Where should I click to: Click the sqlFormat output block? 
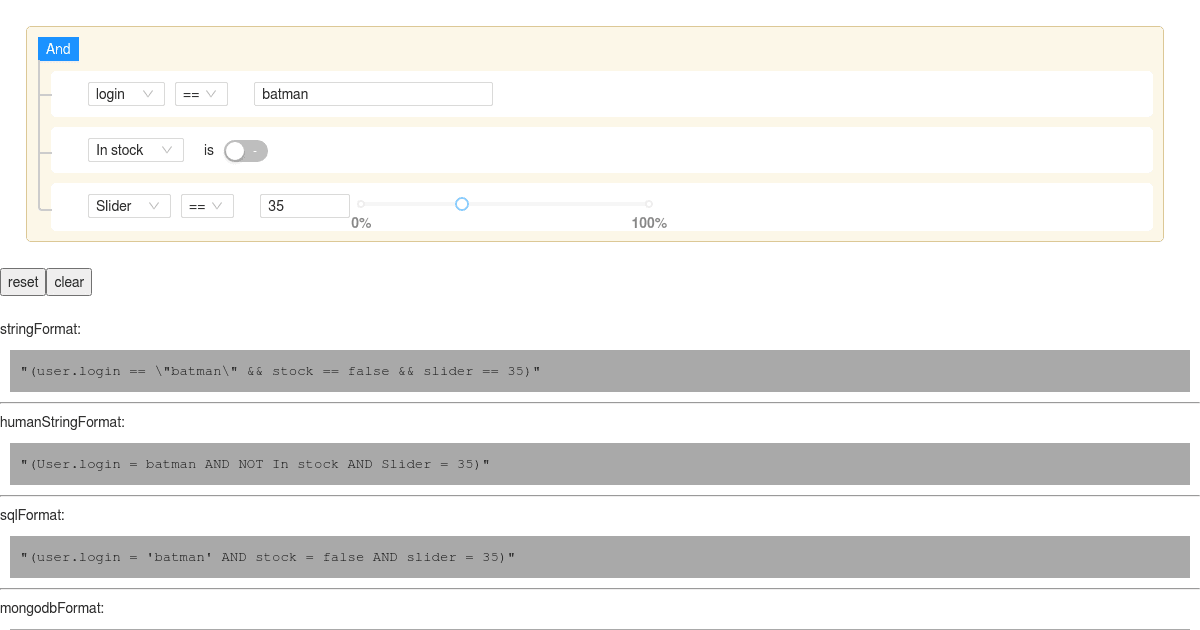[600, 557]
